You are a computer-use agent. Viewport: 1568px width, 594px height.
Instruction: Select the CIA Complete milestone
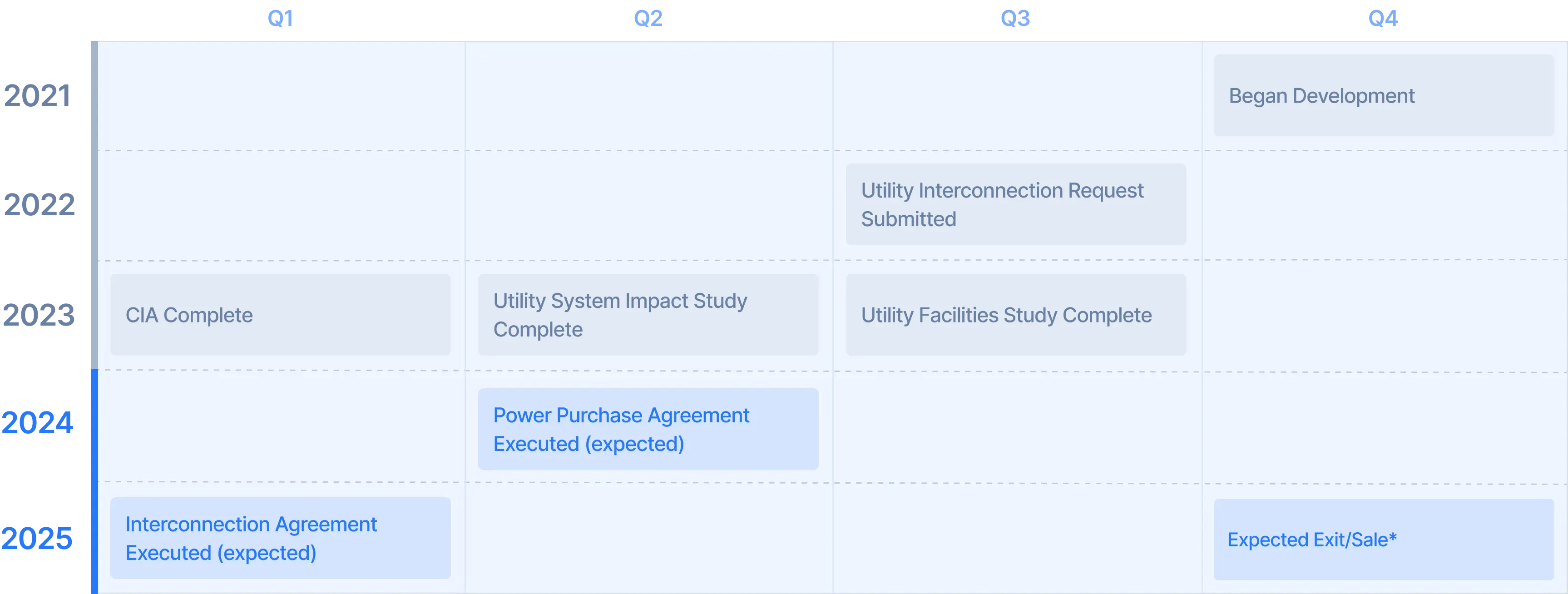tap(280, 315)
